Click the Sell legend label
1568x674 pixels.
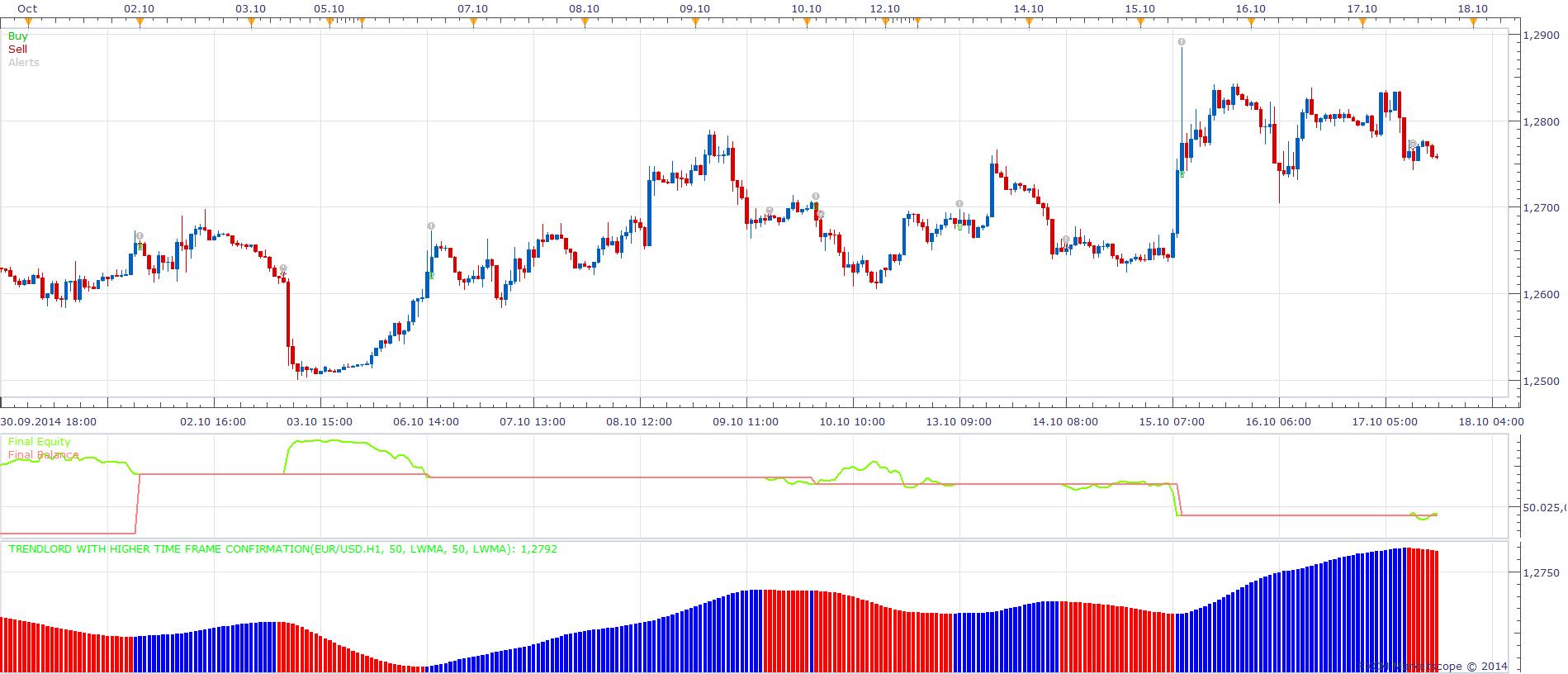pos(17,50)
